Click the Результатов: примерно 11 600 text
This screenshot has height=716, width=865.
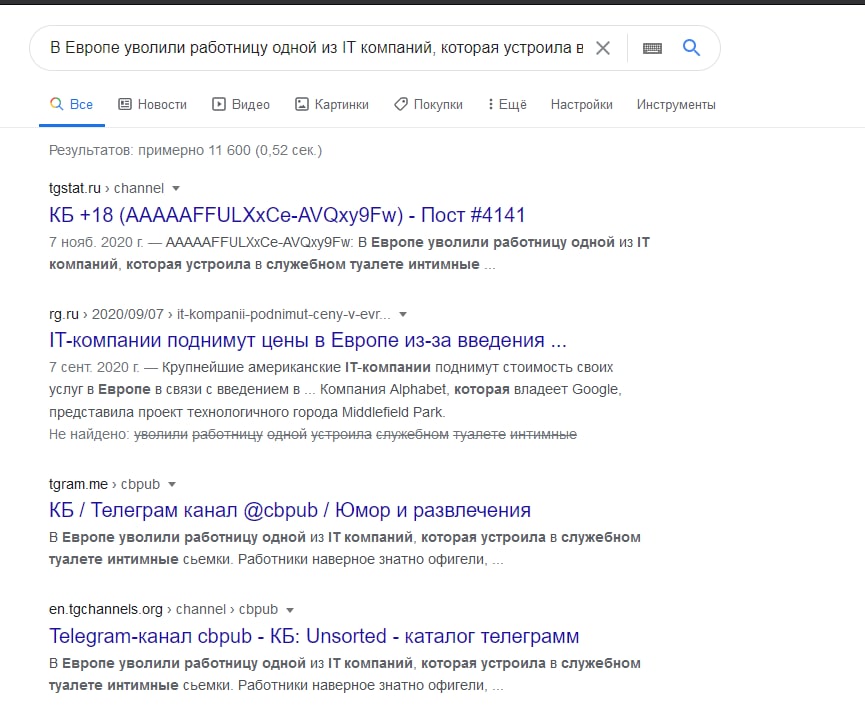click(185, 150)
